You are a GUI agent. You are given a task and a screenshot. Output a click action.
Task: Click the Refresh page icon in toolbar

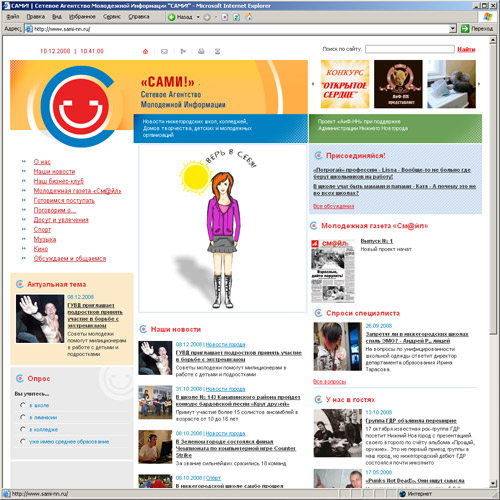[236, 17]
